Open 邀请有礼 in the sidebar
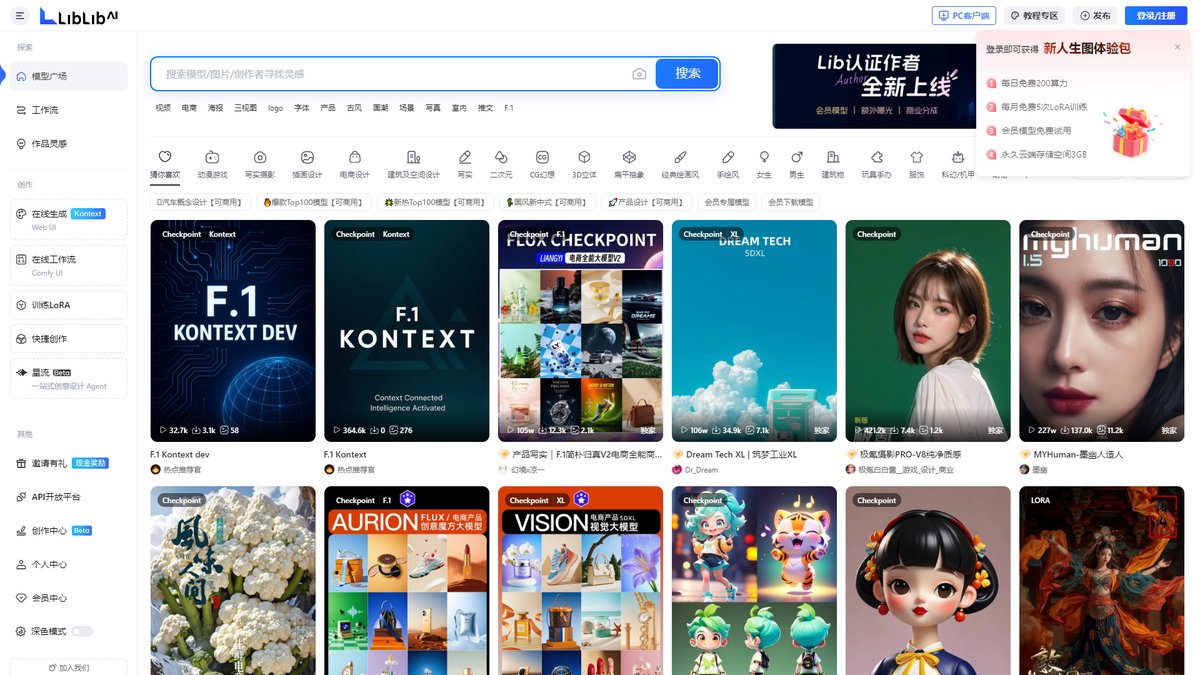Screen dimensions: 1200x675 click(x=69, y=463)
